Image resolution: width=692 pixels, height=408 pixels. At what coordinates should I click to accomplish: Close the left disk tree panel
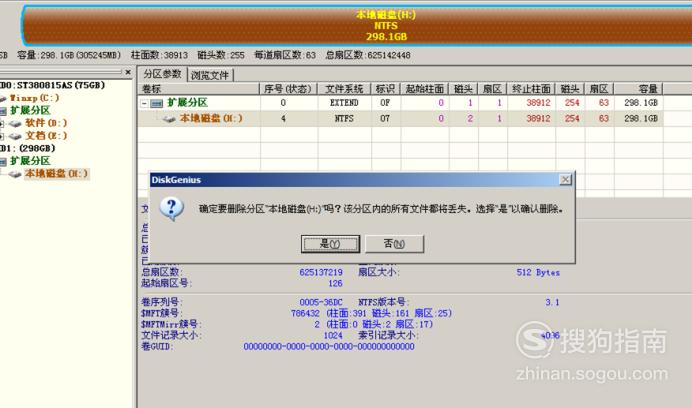128,72
